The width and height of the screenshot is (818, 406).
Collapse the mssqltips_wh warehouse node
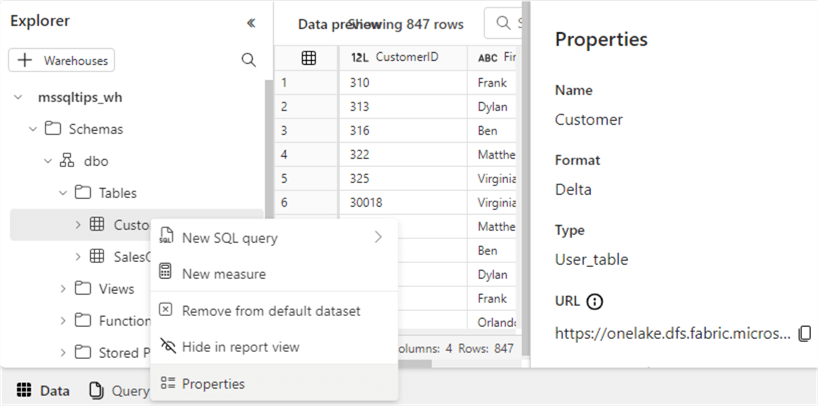tap(18, 97)
